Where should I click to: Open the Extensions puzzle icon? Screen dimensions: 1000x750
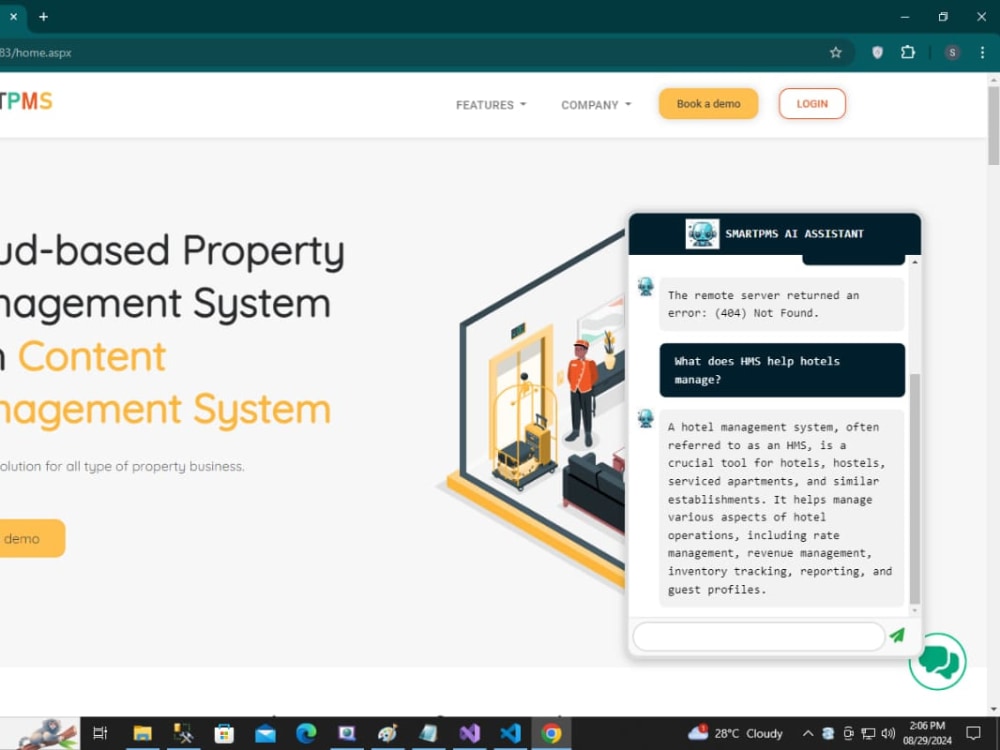point(908,52)
